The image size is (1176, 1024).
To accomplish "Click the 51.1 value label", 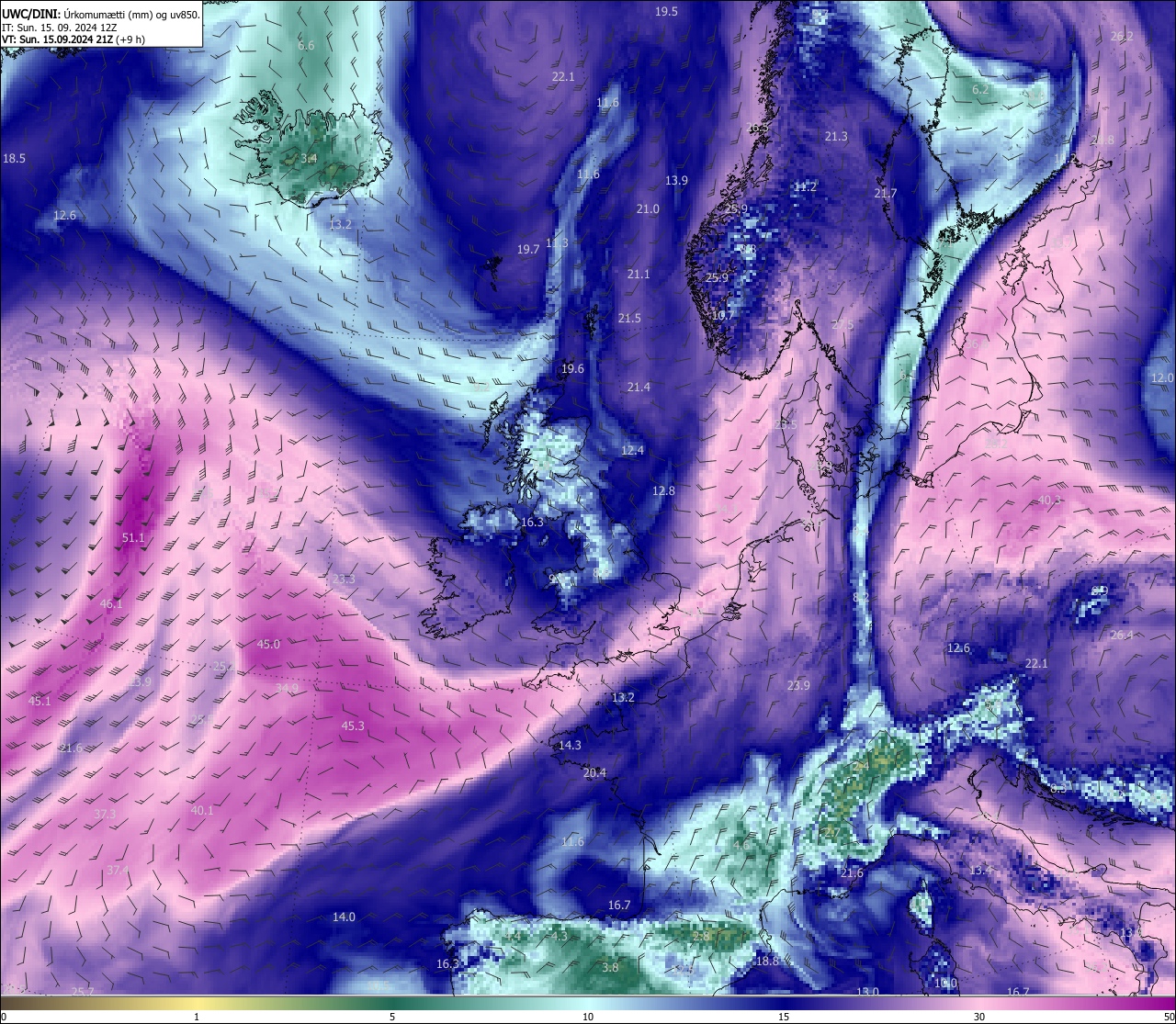I will (133, 537).
